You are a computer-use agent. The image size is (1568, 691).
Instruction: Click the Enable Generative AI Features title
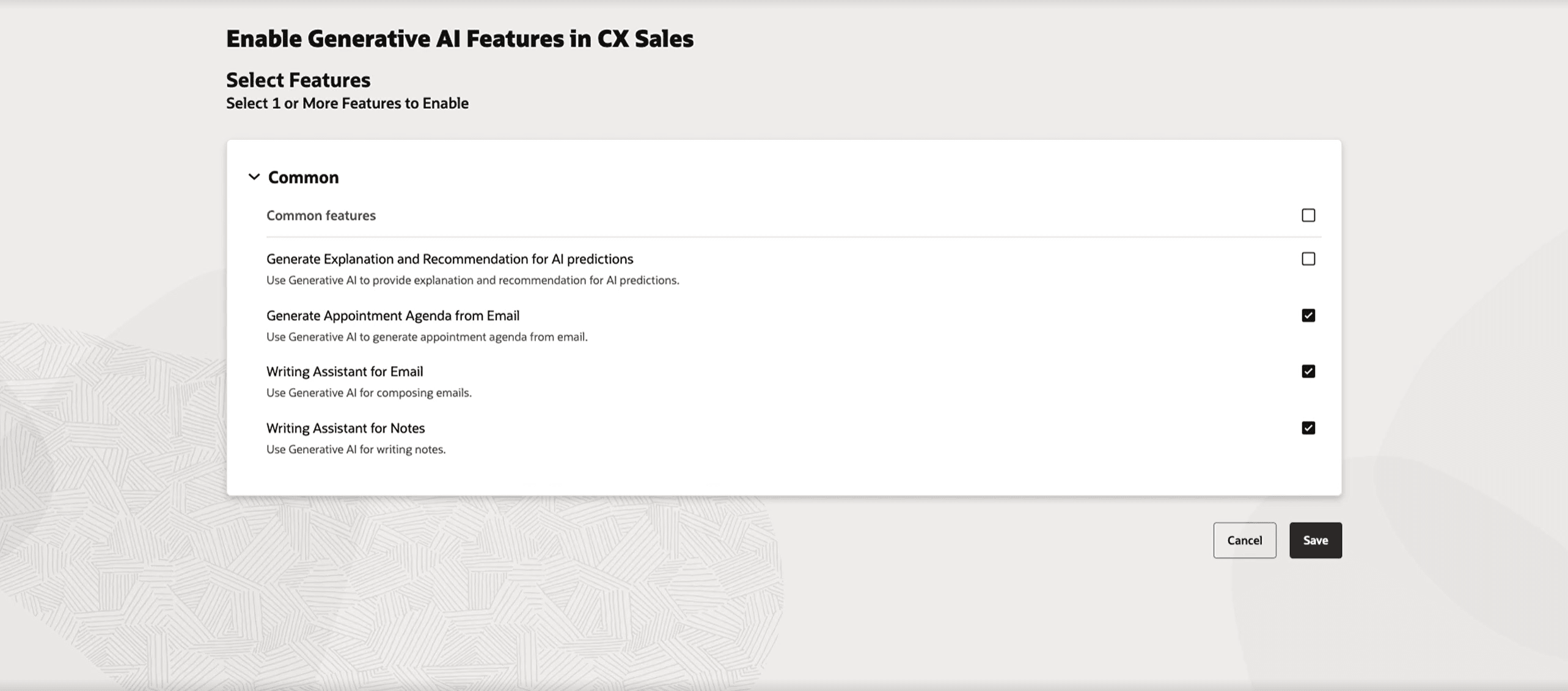tap(460, 38)
